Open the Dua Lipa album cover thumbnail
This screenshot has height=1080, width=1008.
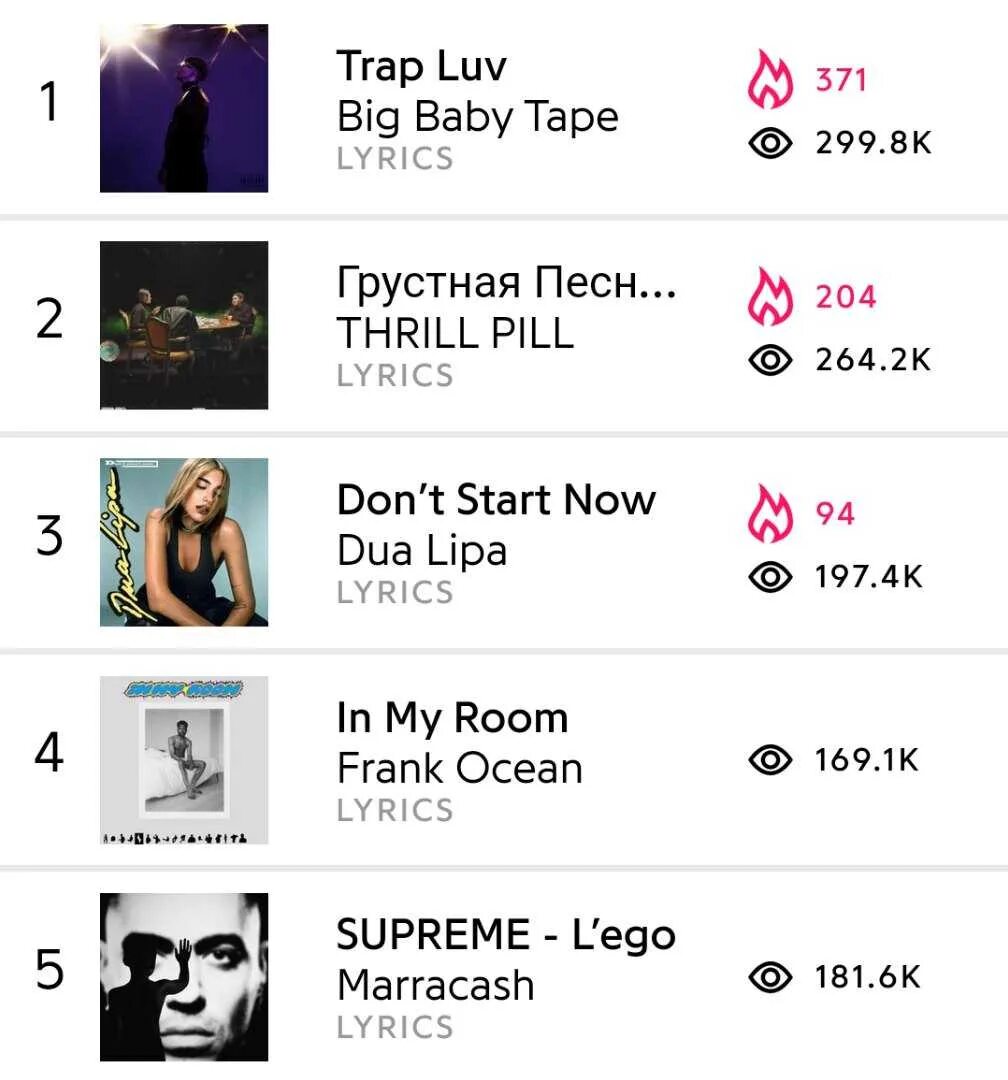184,542
